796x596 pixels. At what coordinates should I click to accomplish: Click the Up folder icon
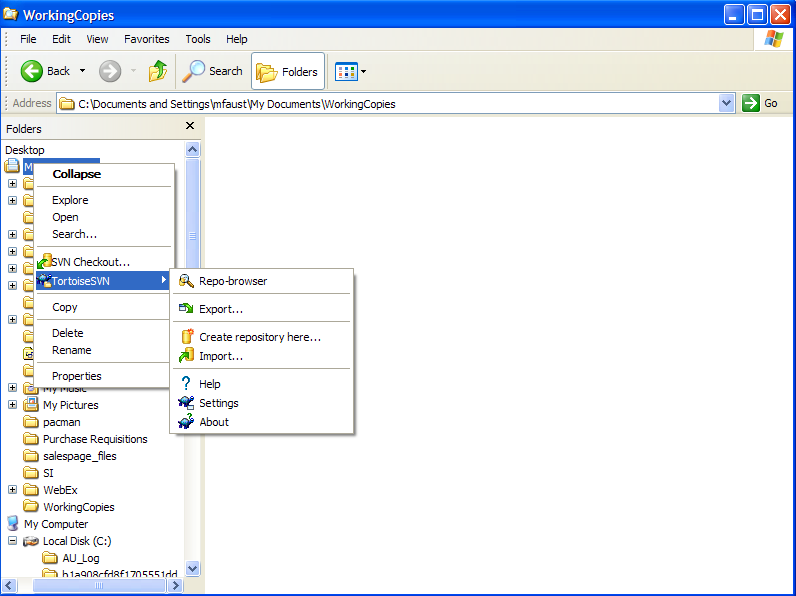[x=158, y=71]
